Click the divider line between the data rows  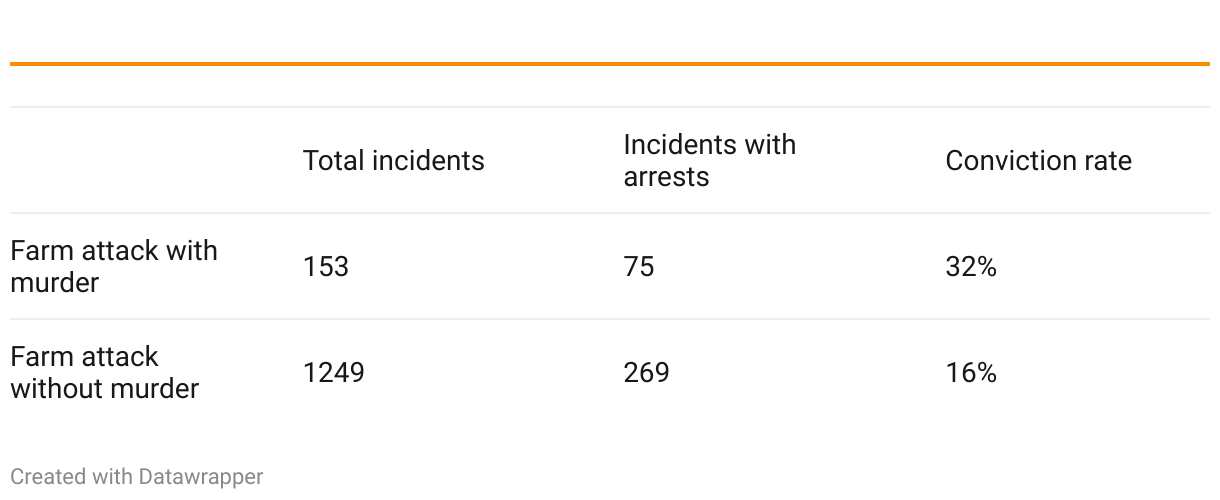[x=610, y=319]
